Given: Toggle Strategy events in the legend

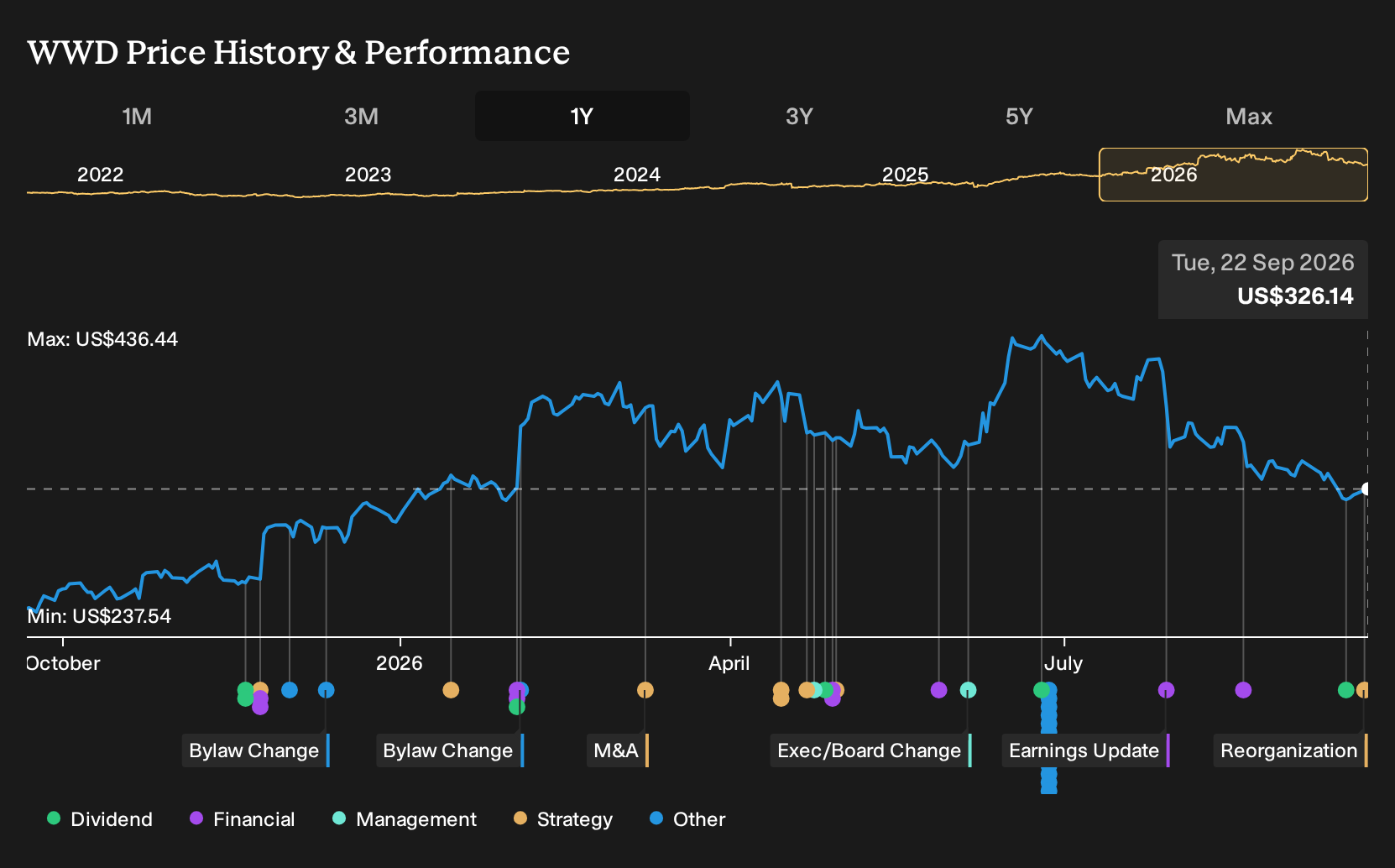Looking at the screenshot, I should click(562, 819).
